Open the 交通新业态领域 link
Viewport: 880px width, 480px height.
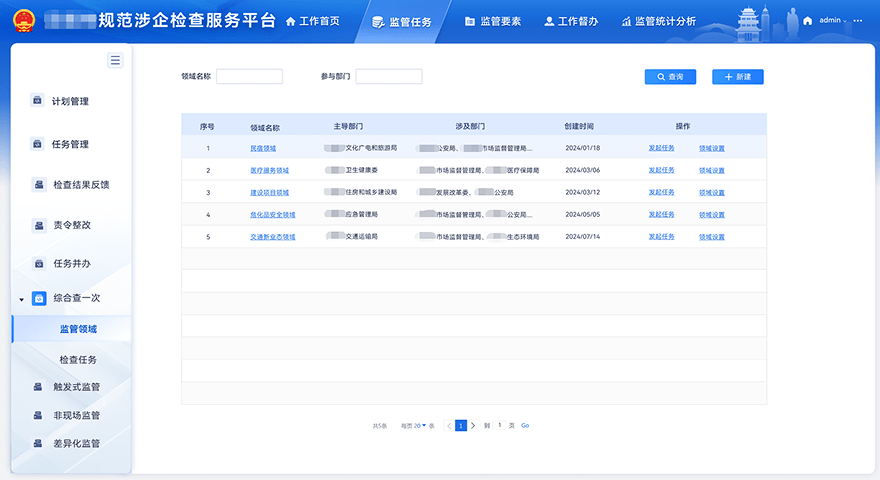(272, 237)
